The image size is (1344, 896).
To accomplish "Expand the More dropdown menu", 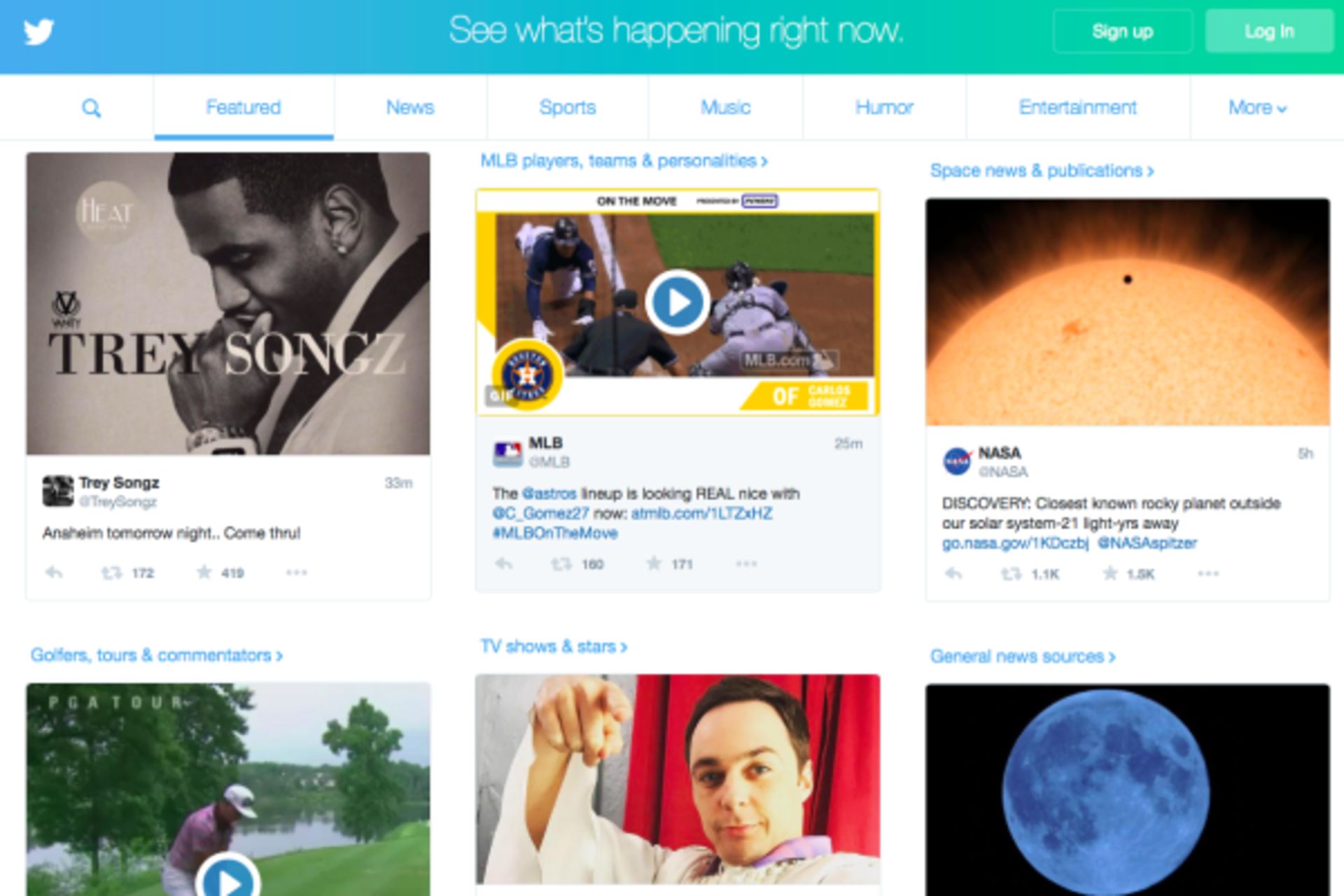I will [x=1257, y=108].
